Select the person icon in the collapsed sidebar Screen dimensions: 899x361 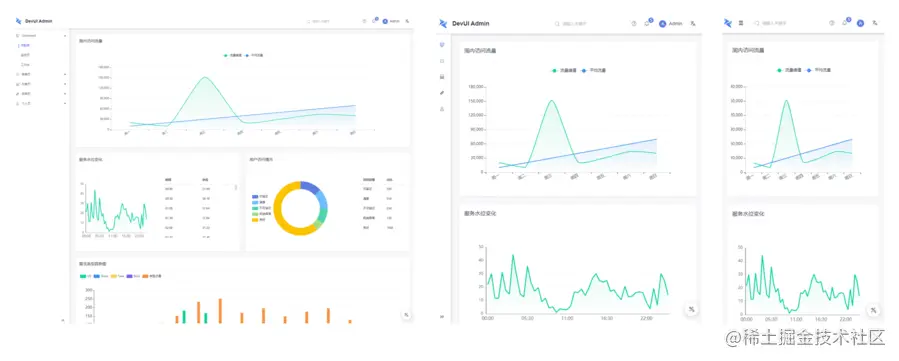442,108
